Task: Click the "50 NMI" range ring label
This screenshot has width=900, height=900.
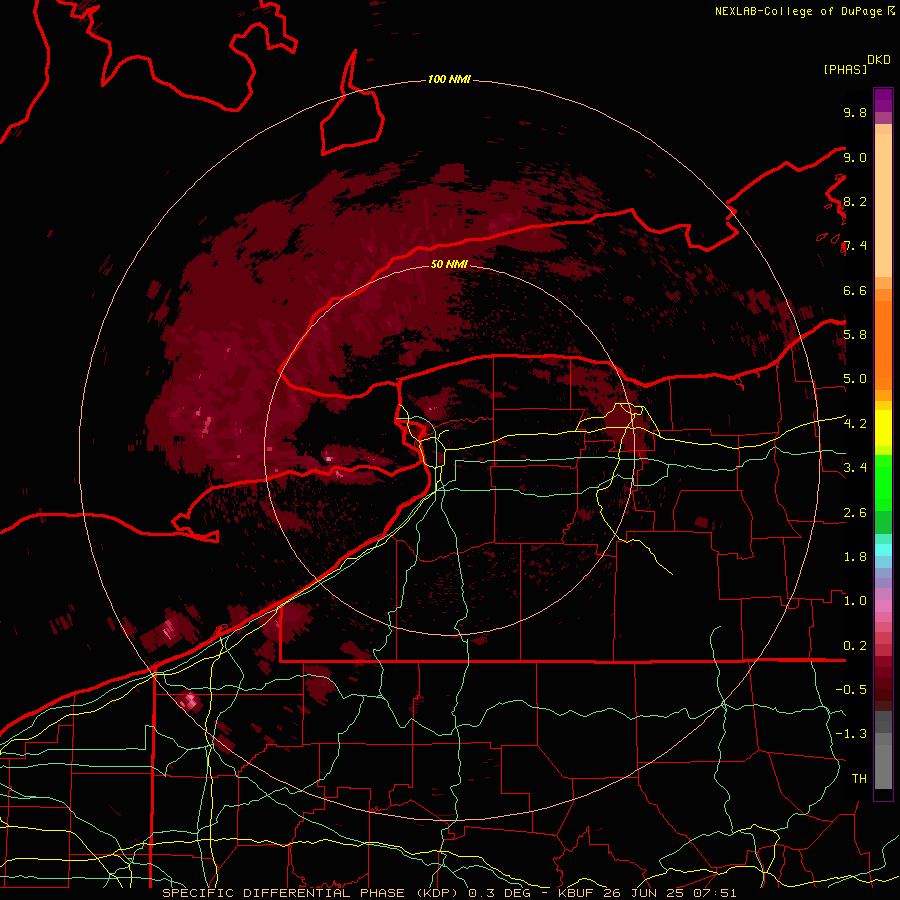Action: 449,264
